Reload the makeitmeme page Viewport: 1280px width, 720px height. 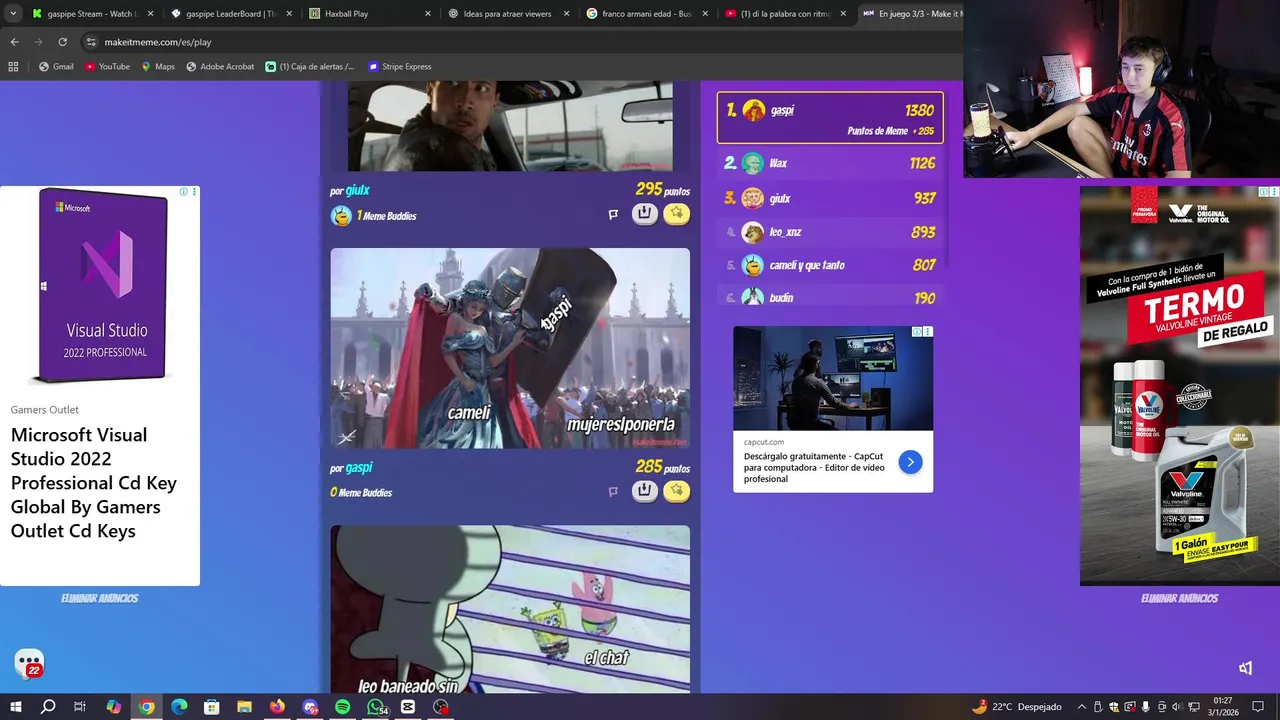click(x=62, y=42)
